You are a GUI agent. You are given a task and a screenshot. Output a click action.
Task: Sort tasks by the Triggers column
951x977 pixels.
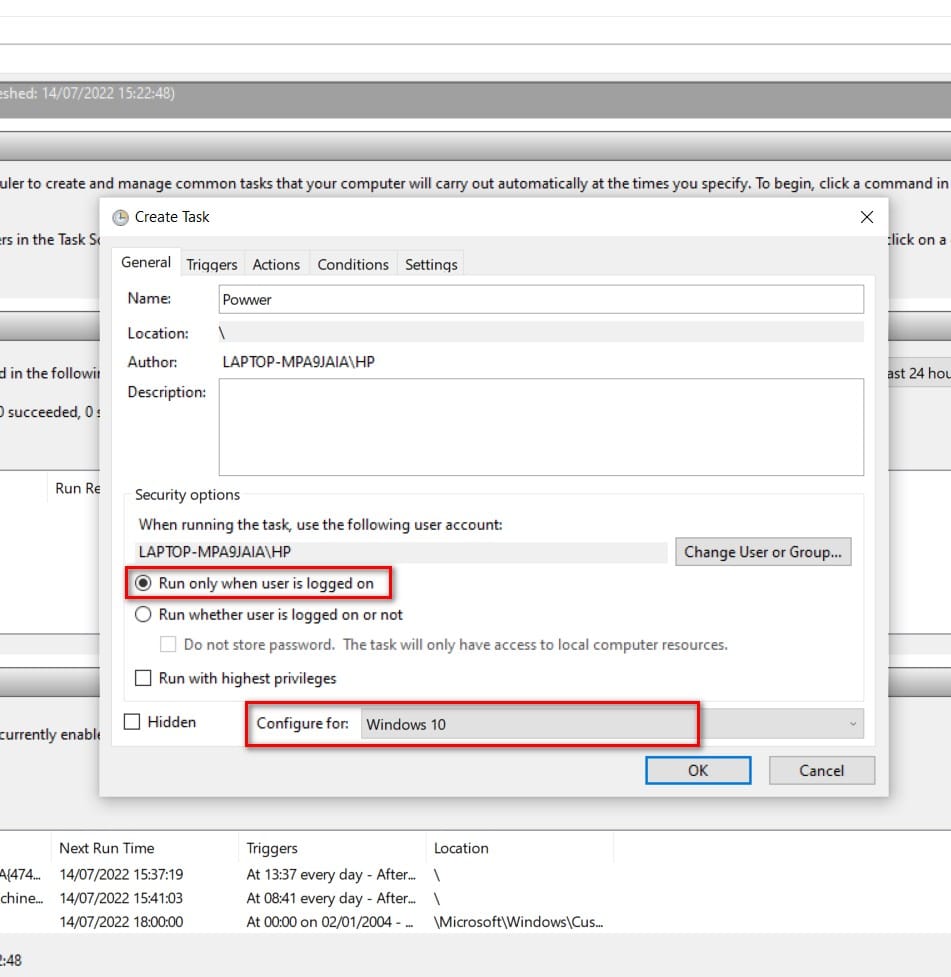(332, 848)
